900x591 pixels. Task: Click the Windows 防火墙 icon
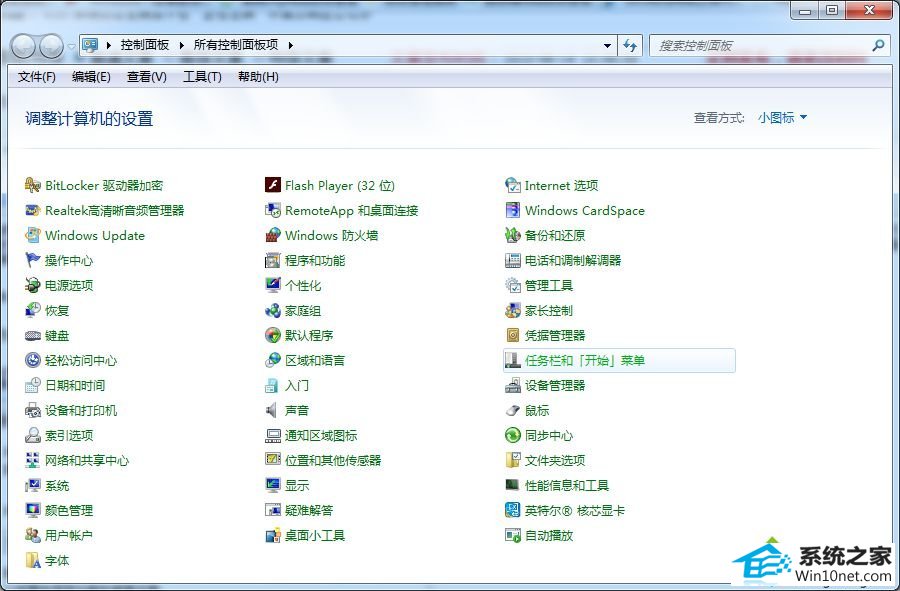(273, 235)
